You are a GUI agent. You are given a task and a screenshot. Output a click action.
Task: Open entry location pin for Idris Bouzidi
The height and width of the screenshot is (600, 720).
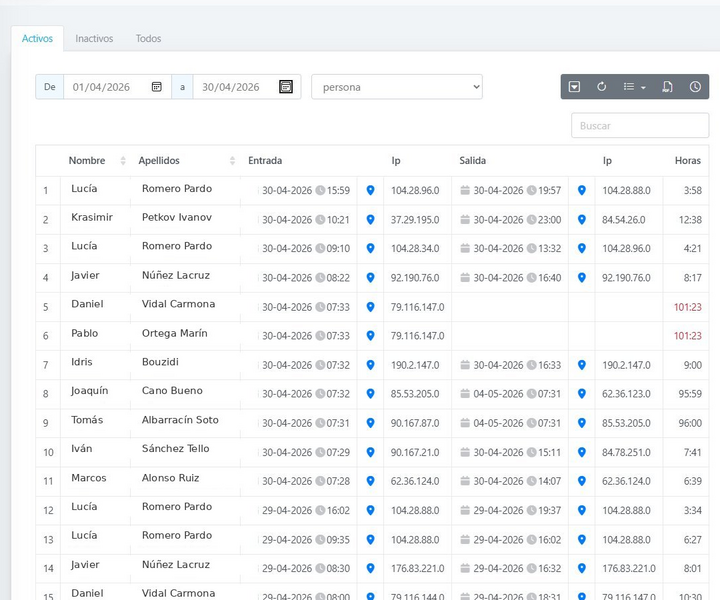(x=371, y=365)
